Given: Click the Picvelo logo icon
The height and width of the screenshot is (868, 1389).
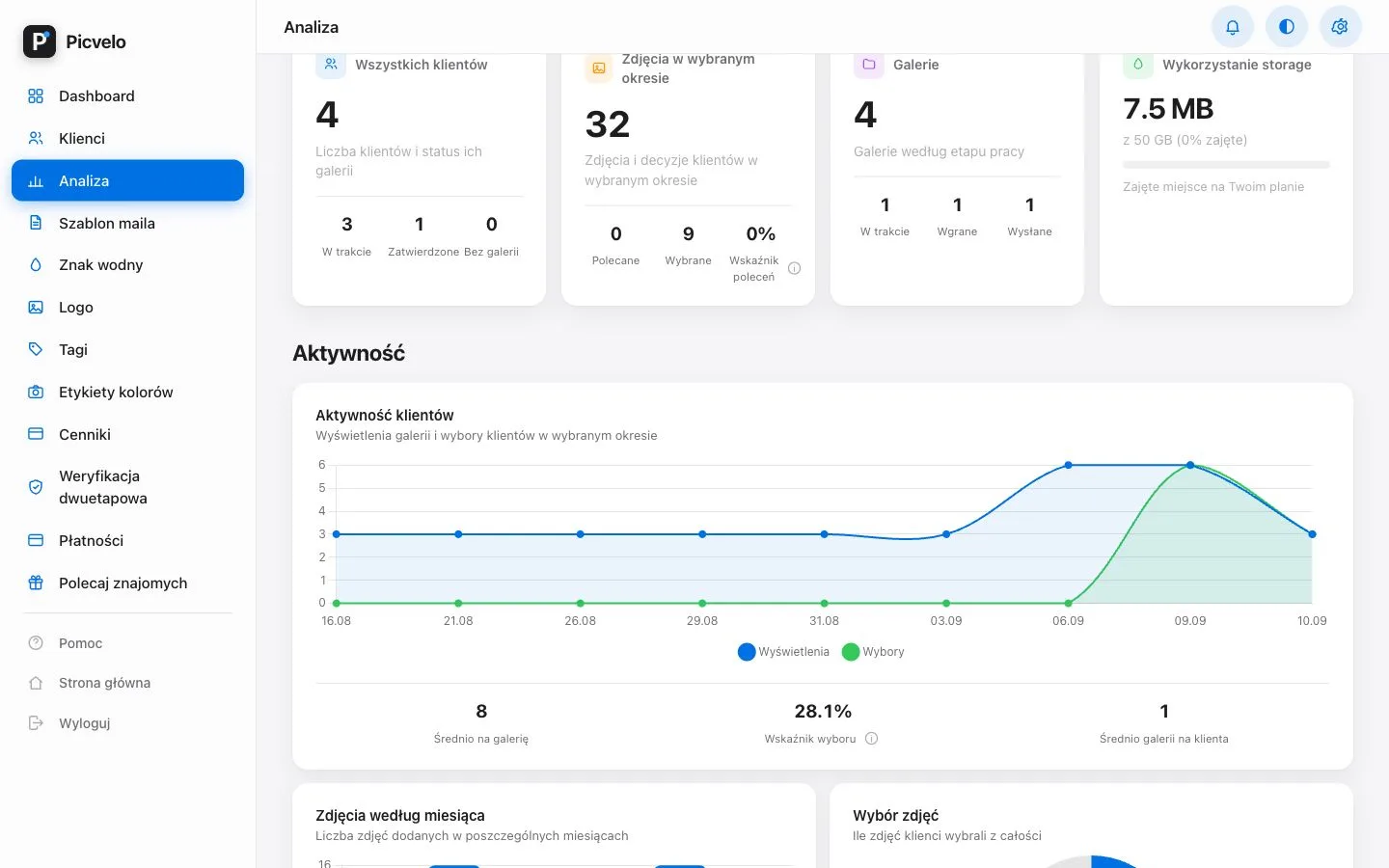Looking at the screenshot, I should (x=40, y=41).
